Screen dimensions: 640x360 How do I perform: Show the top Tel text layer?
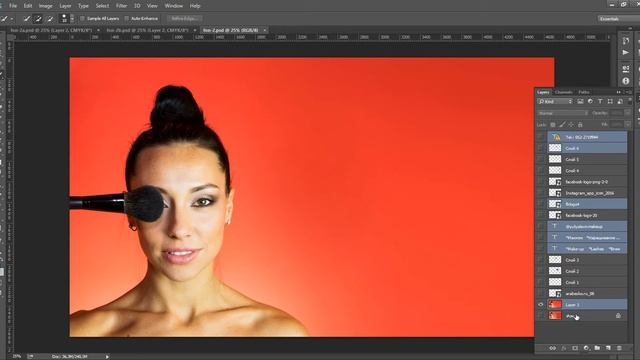pos(541,137)
